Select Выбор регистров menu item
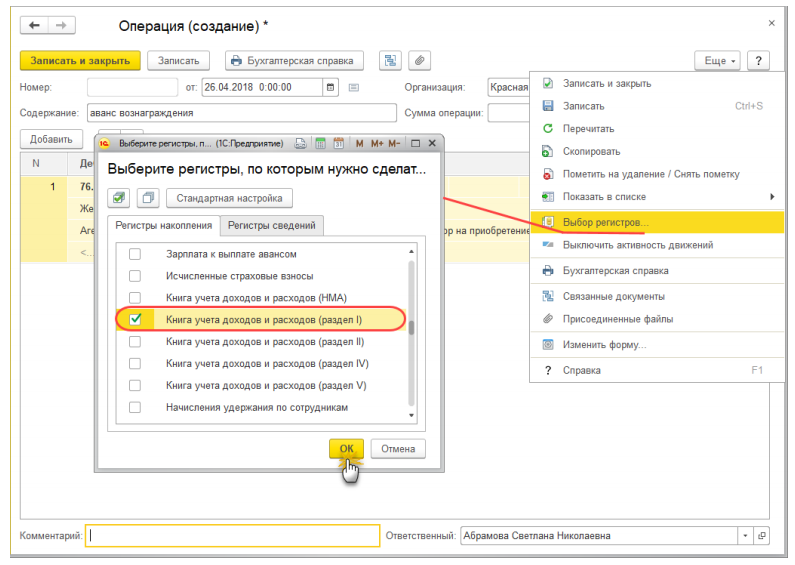The image size is (795, 565). (x=657, y=222)
